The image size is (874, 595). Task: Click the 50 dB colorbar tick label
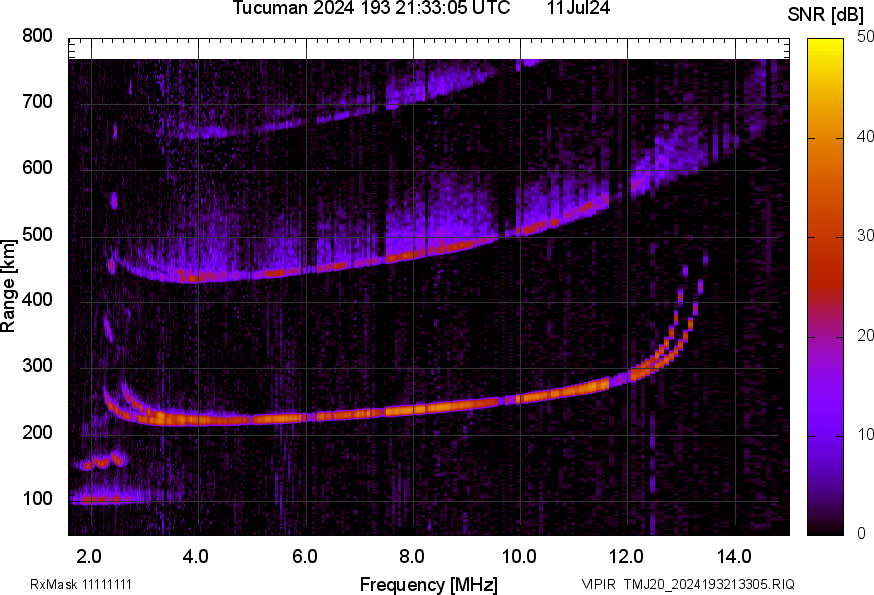point(865,37)
